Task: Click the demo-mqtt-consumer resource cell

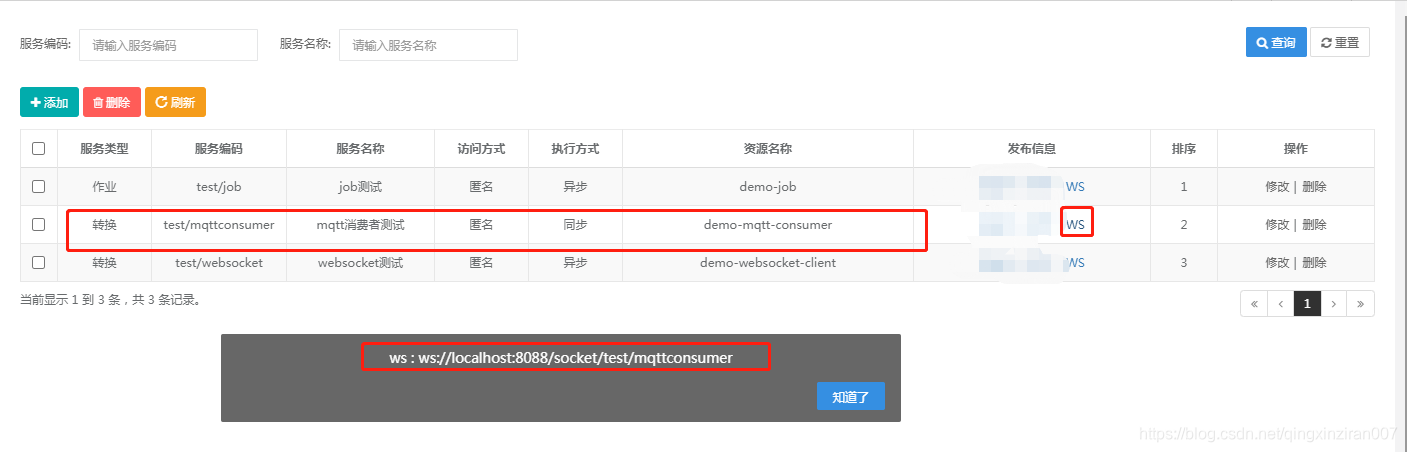Action: (x=768, y=224)
